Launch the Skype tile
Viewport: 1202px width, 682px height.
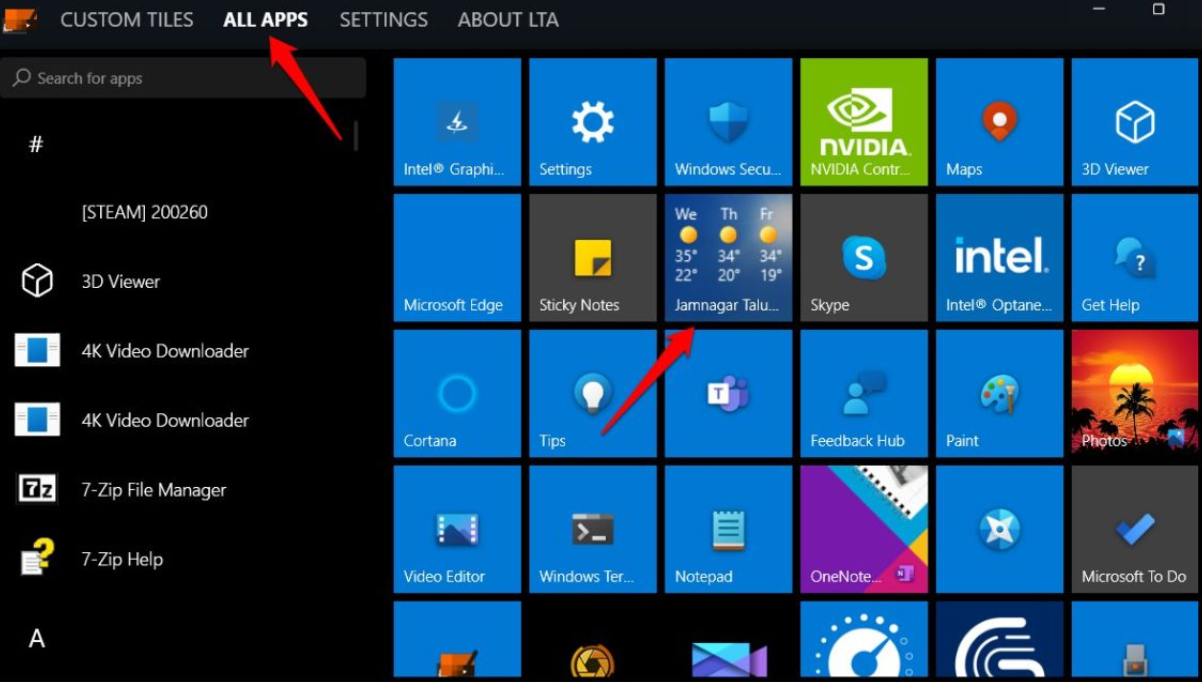point(864,258)
